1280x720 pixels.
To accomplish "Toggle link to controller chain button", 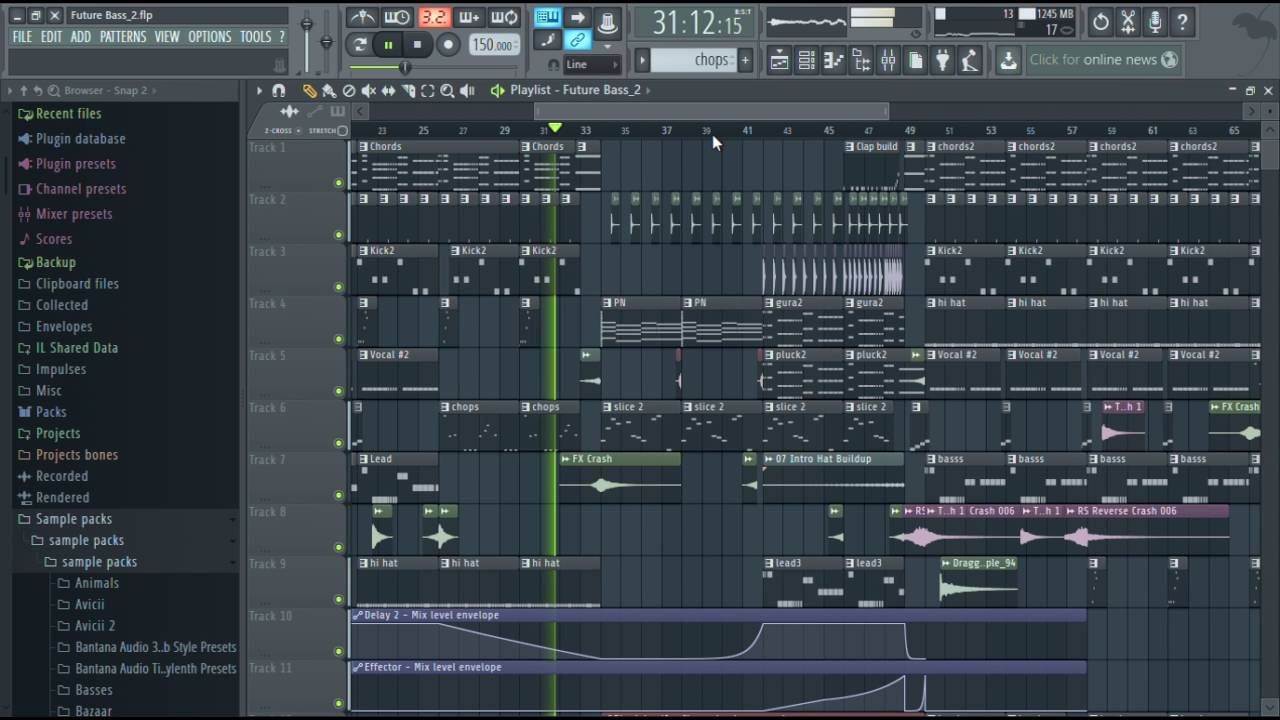I will pos(578,40).
